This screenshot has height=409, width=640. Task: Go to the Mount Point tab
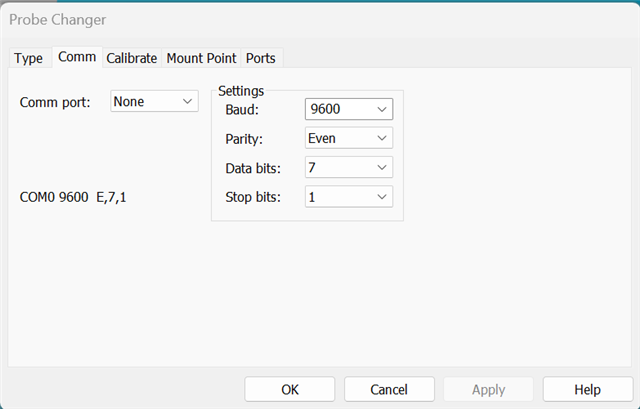202,58
